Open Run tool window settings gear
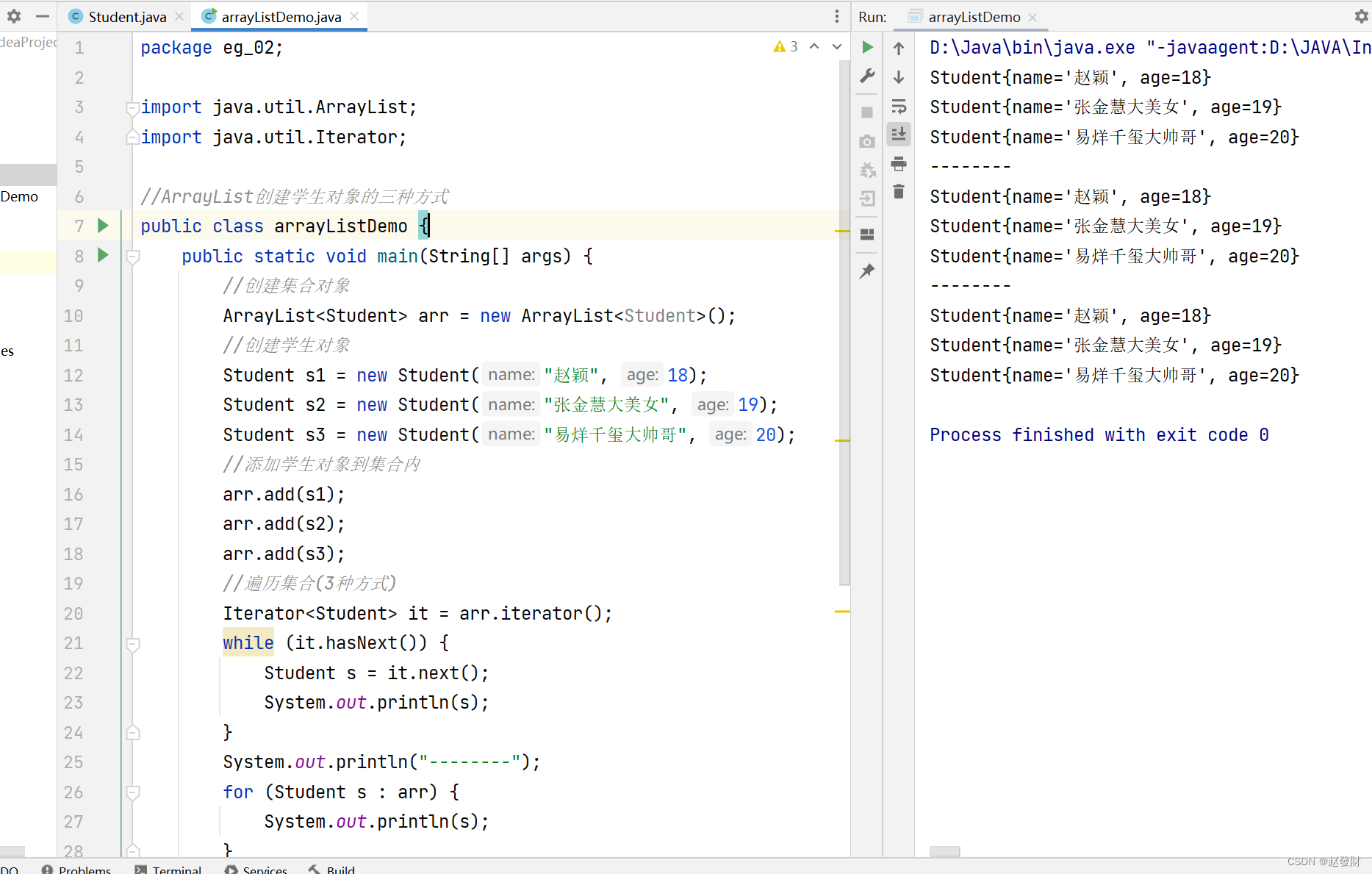The image size is (1372, 874). (1361, 16)
